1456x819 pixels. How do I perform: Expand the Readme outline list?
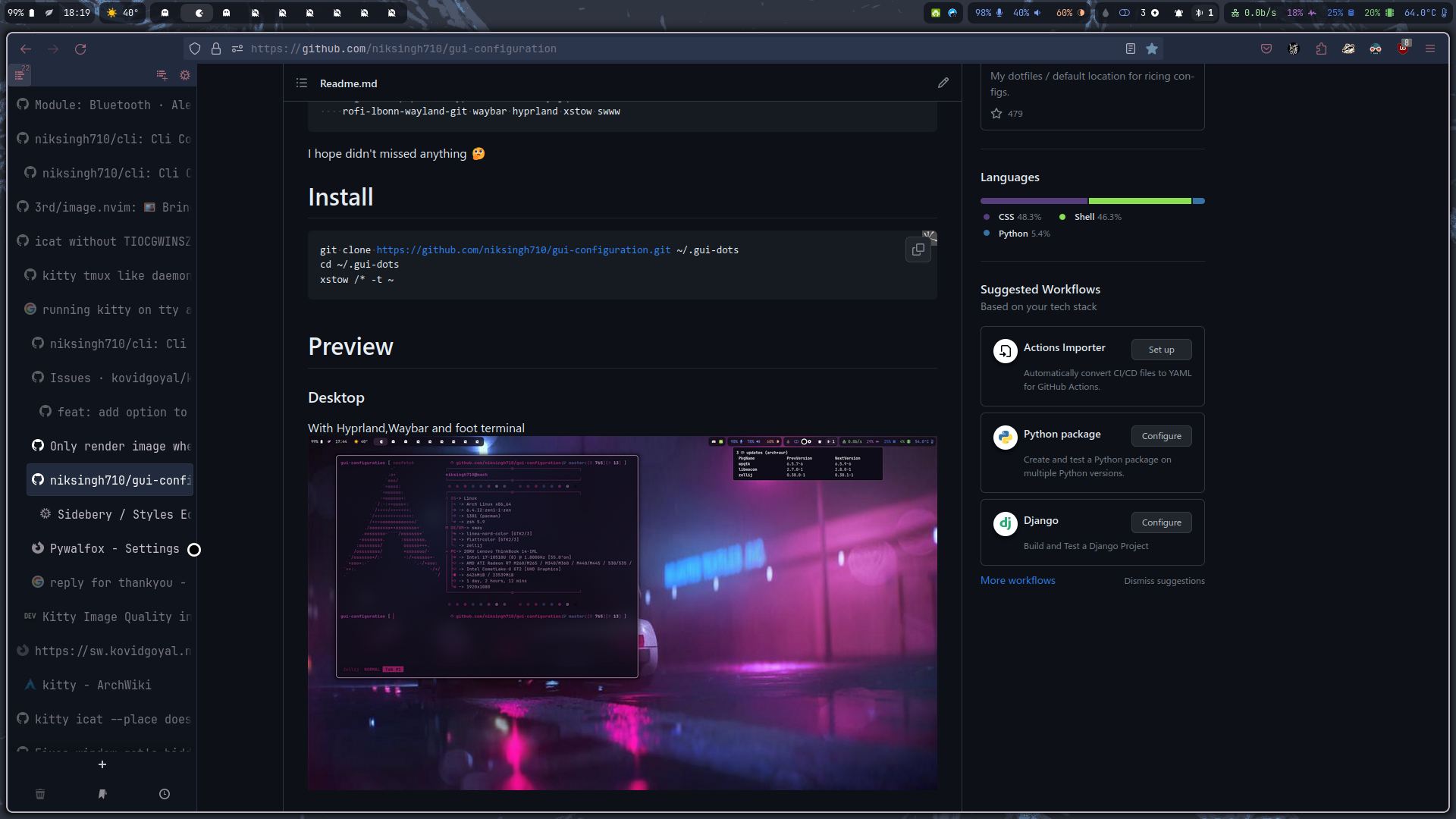point(302,83)
